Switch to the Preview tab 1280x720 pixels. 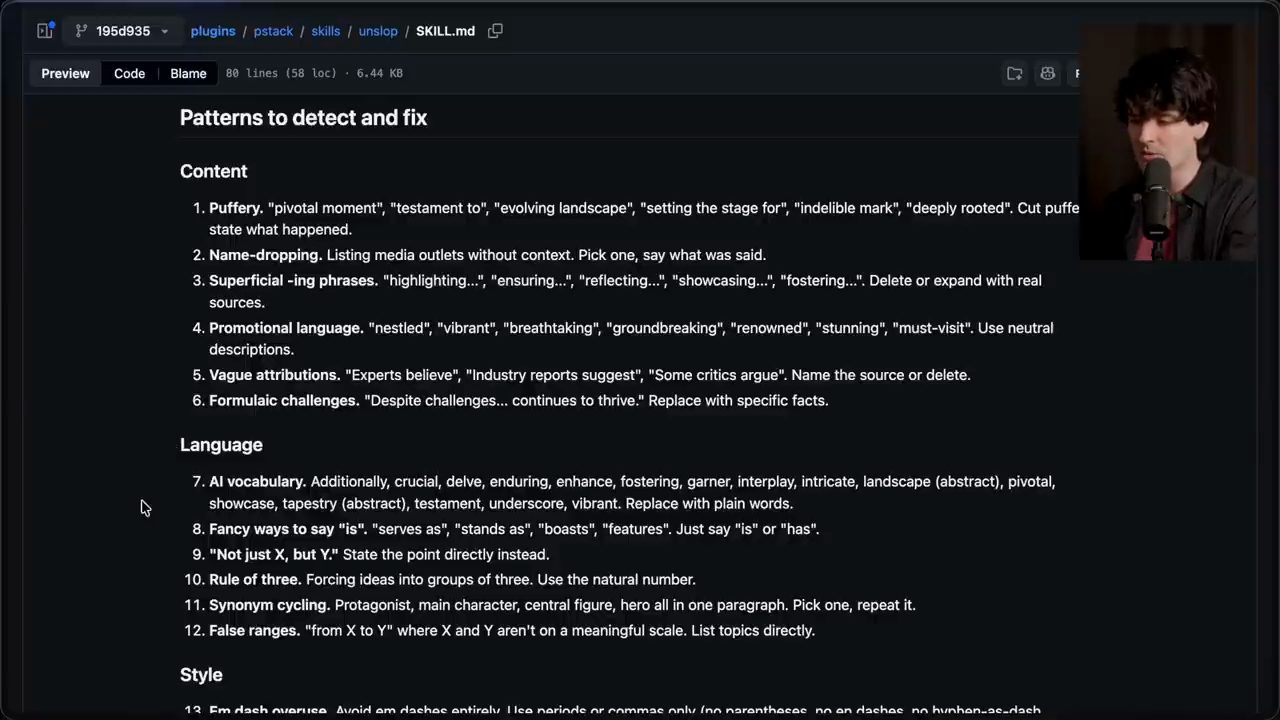(x=65, y=73)
